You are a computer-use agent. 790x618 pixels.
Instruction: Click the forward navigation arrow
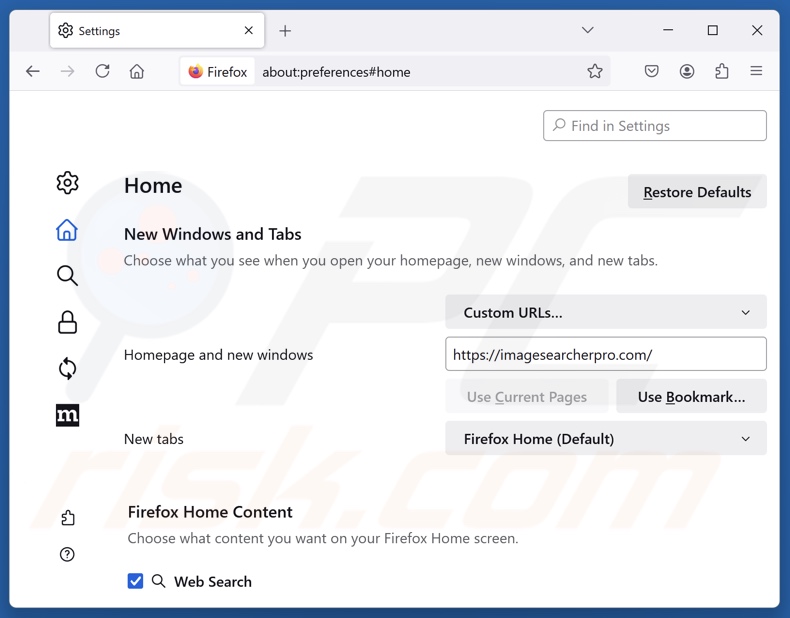(67, 72)
